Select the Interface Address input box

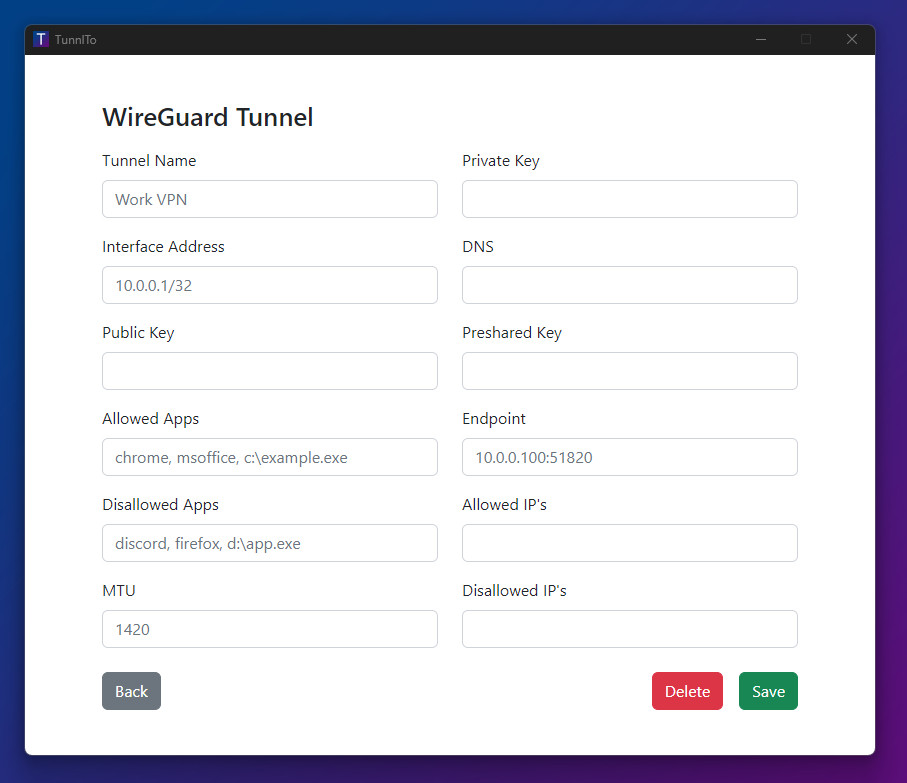coord(270,285)
